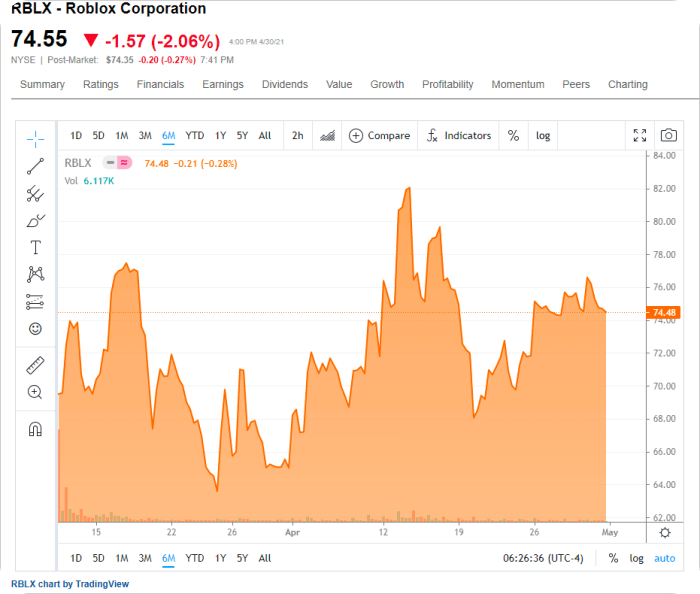This screenshot has width=700, height=594.
Task: Open the chart style selector icon
Action: [x=327, y=136]
